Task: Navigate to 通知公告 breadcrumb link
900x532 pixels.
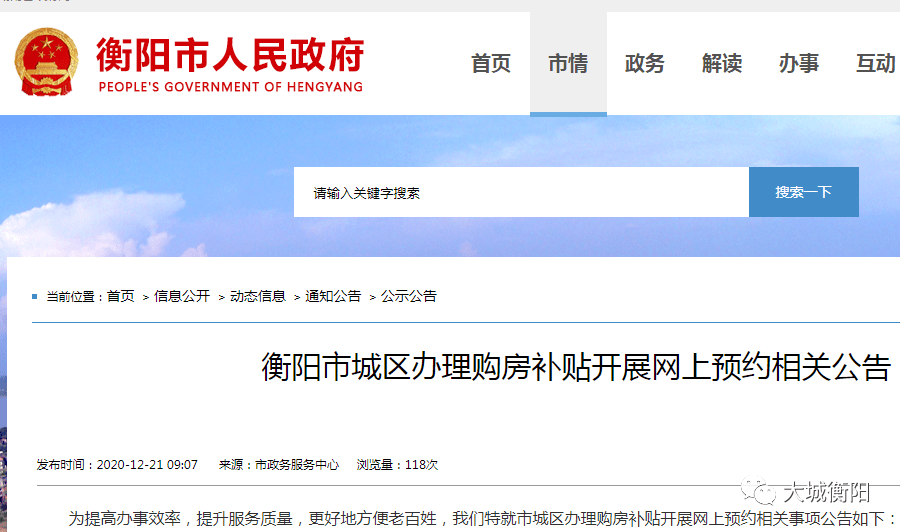Action: tap(333, 296)
